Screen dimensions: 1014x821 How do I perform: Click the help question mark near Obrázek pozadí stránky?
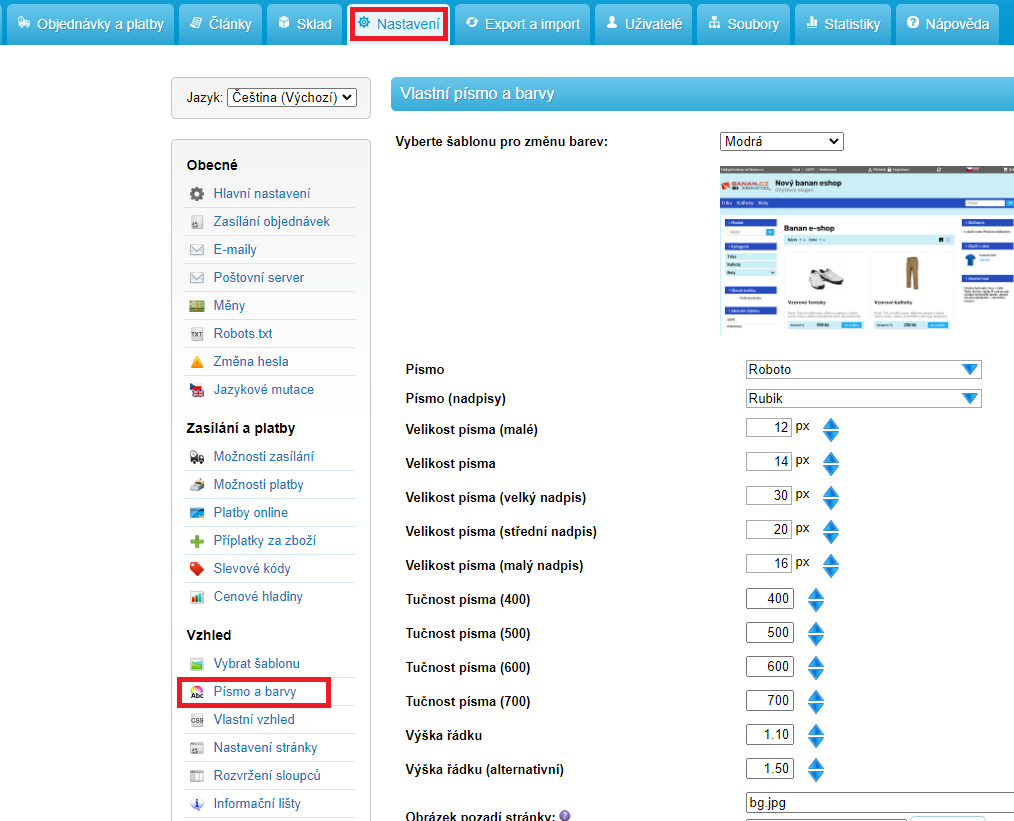pyautogui.click(x=565, y=817)
